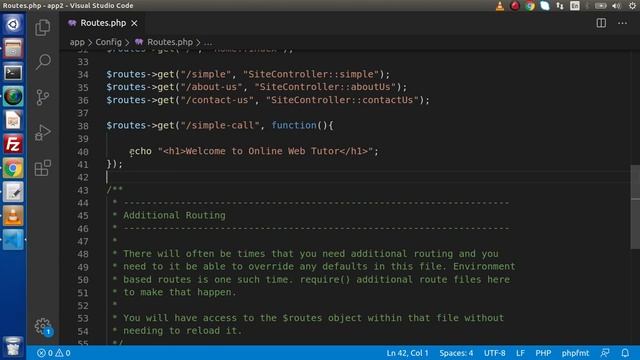Open notifications bell in status bar

[x=625, y=353]
